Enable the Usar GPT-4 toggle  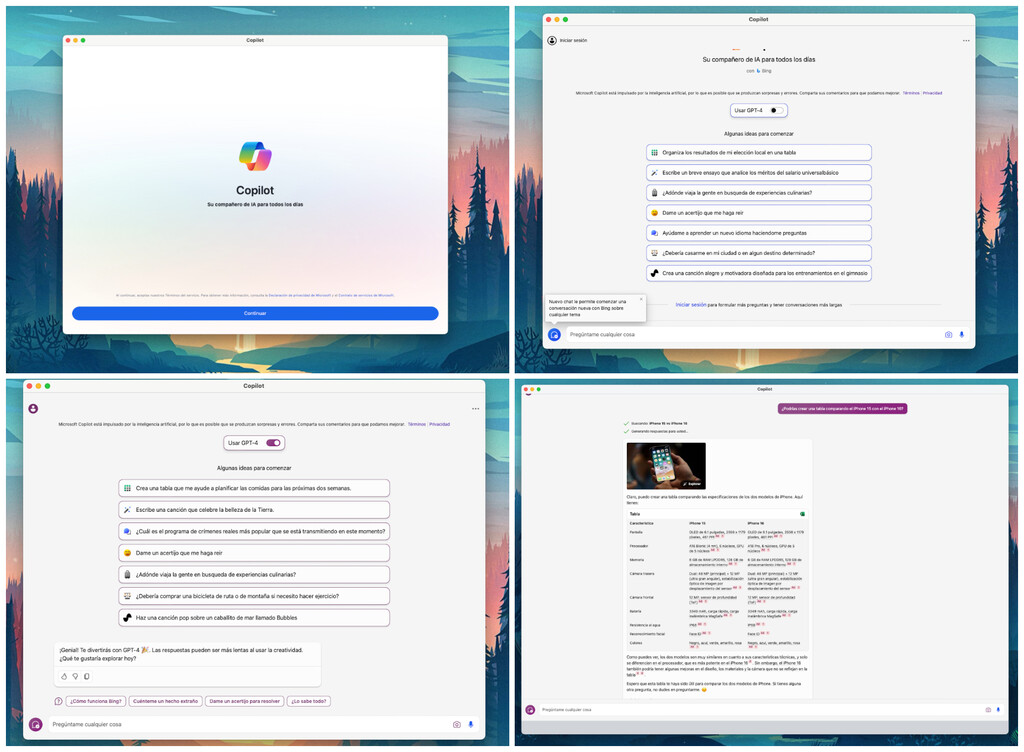(x=775, y=110)
